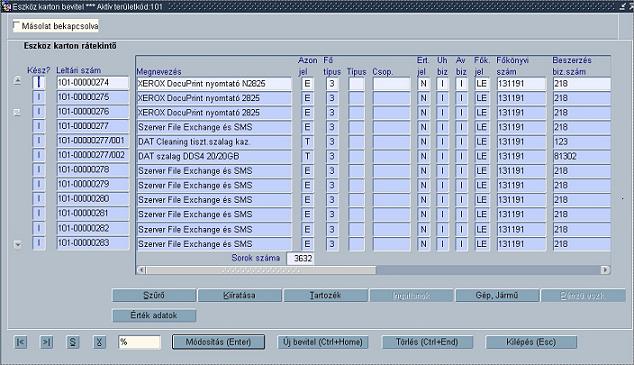Click DAT Cleaning tiszt.szalag kaz. row
The width and height of the screenshot is (634, 365).
click(214, 142)
